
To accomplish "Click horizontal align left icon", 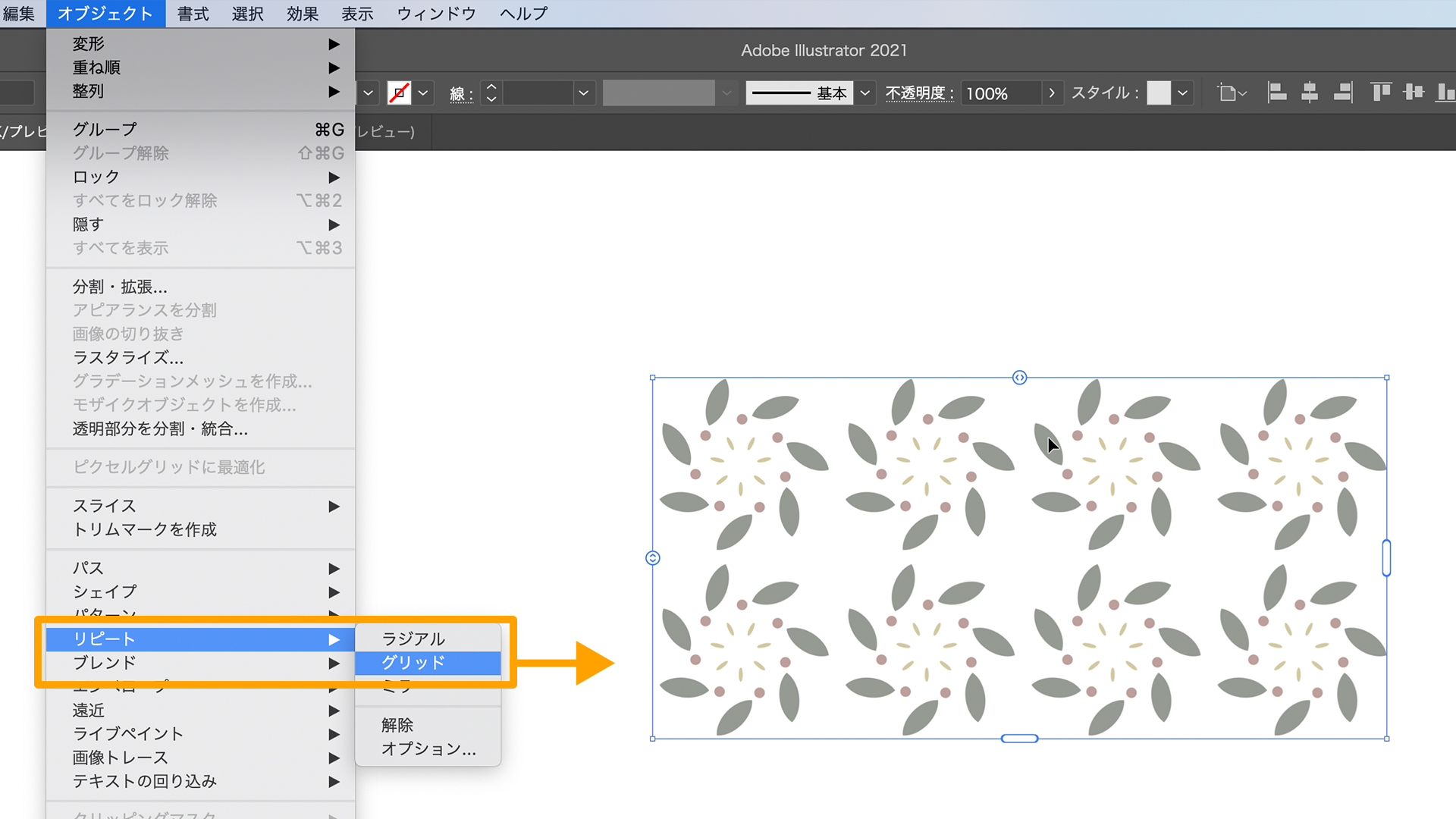I will (x=1277, y=93).
